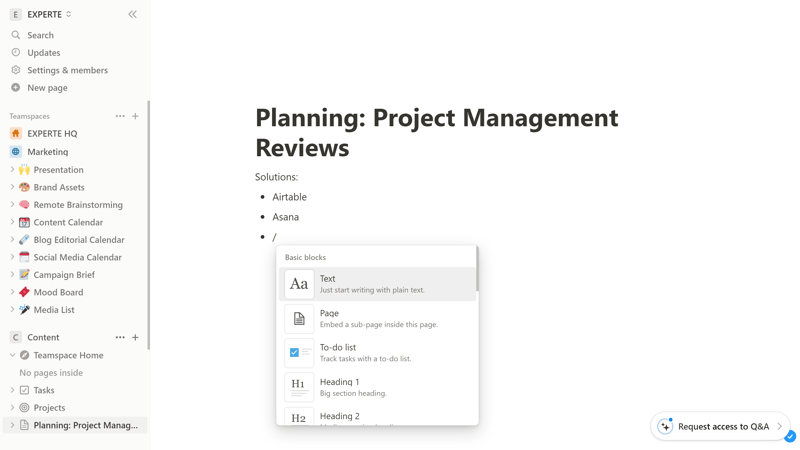Expand the Remote Brainstorming page tree
This screenshot has height=450, width=800.
coord(12,205)
